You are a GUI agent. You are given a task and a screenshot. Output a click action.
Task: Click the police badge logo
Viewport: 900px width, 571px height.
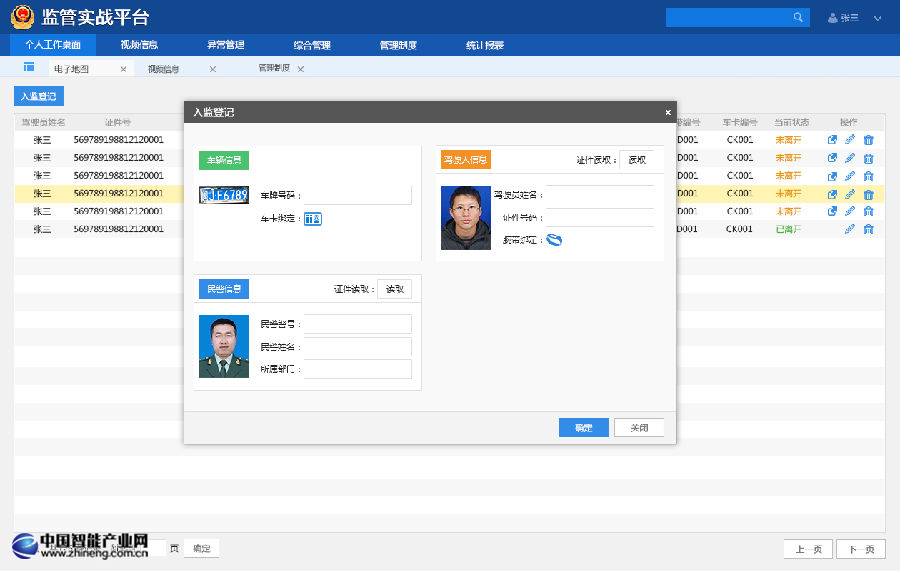pyautogui.click(x=22, y=18)
